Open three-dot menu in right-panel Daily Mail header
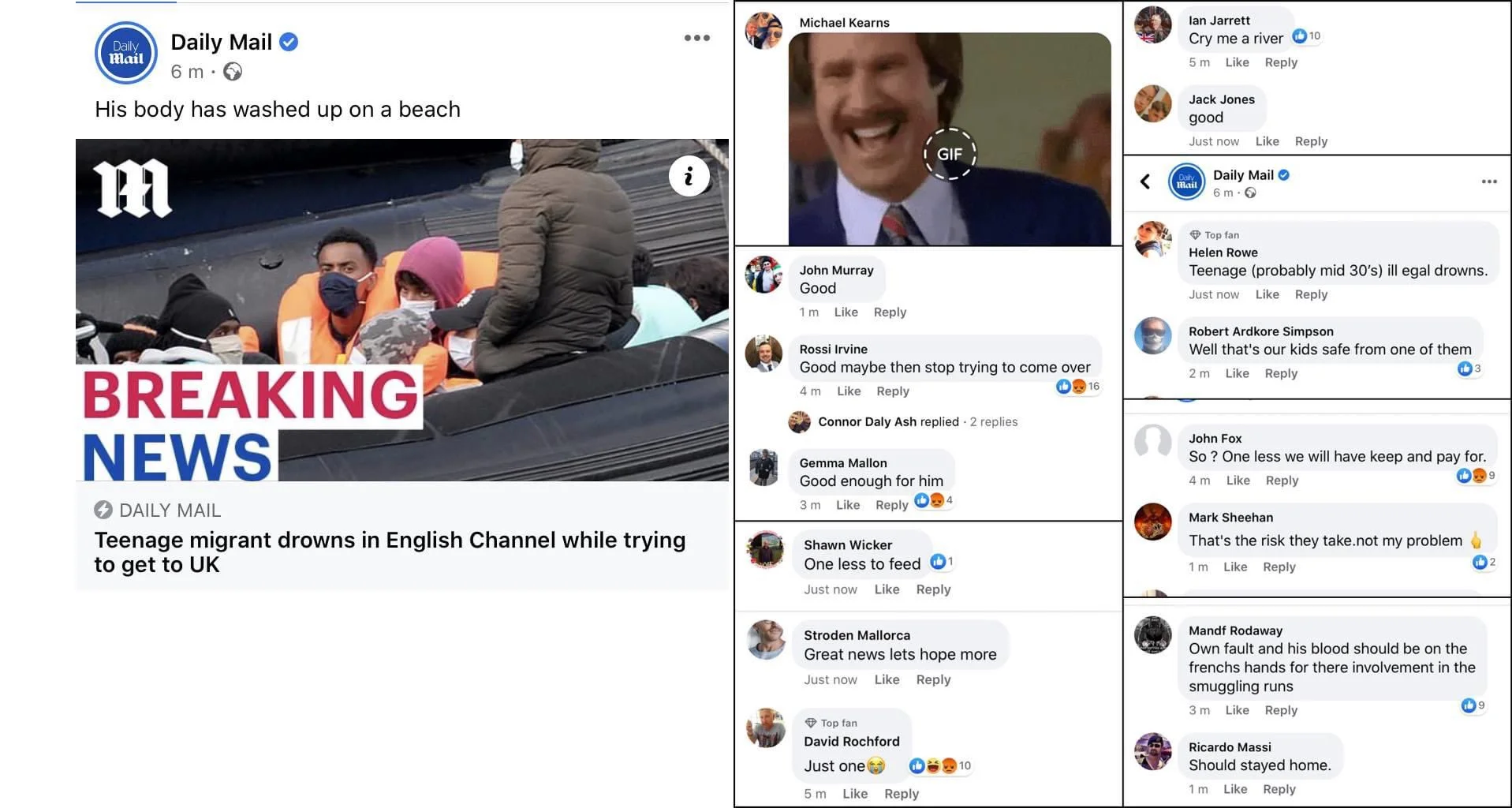Screen dimensions: 1512x808 (x=1489, y=181)
